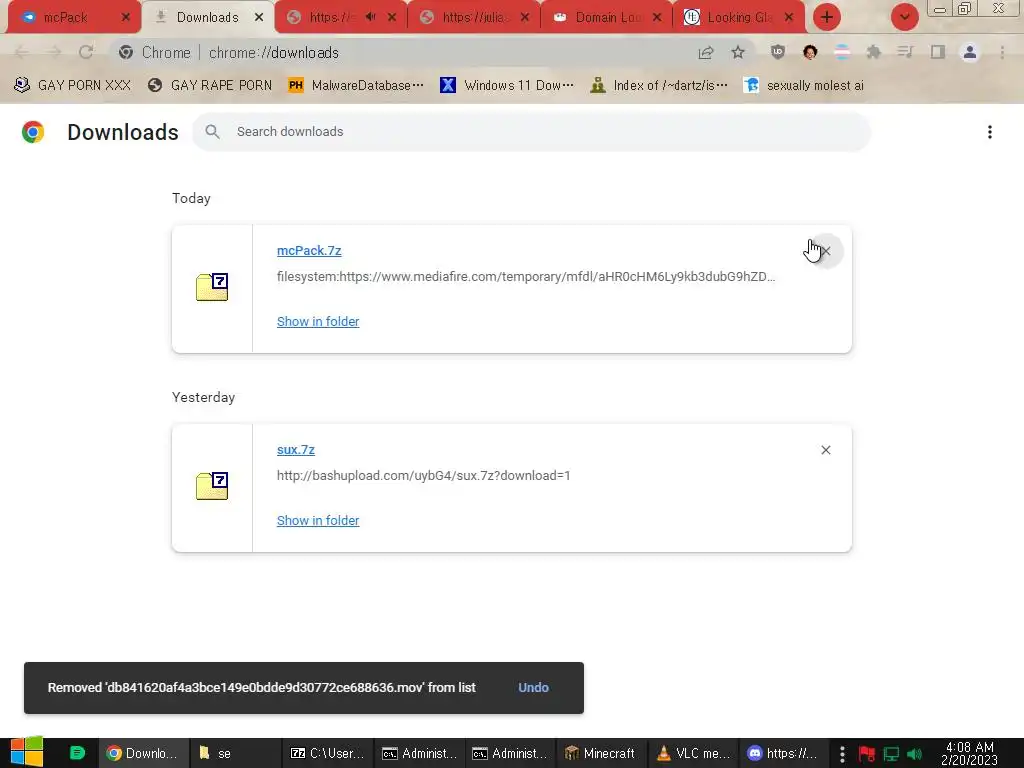Click the sux.7z archive file icon
1024x768 pixels.
(212, 486)
